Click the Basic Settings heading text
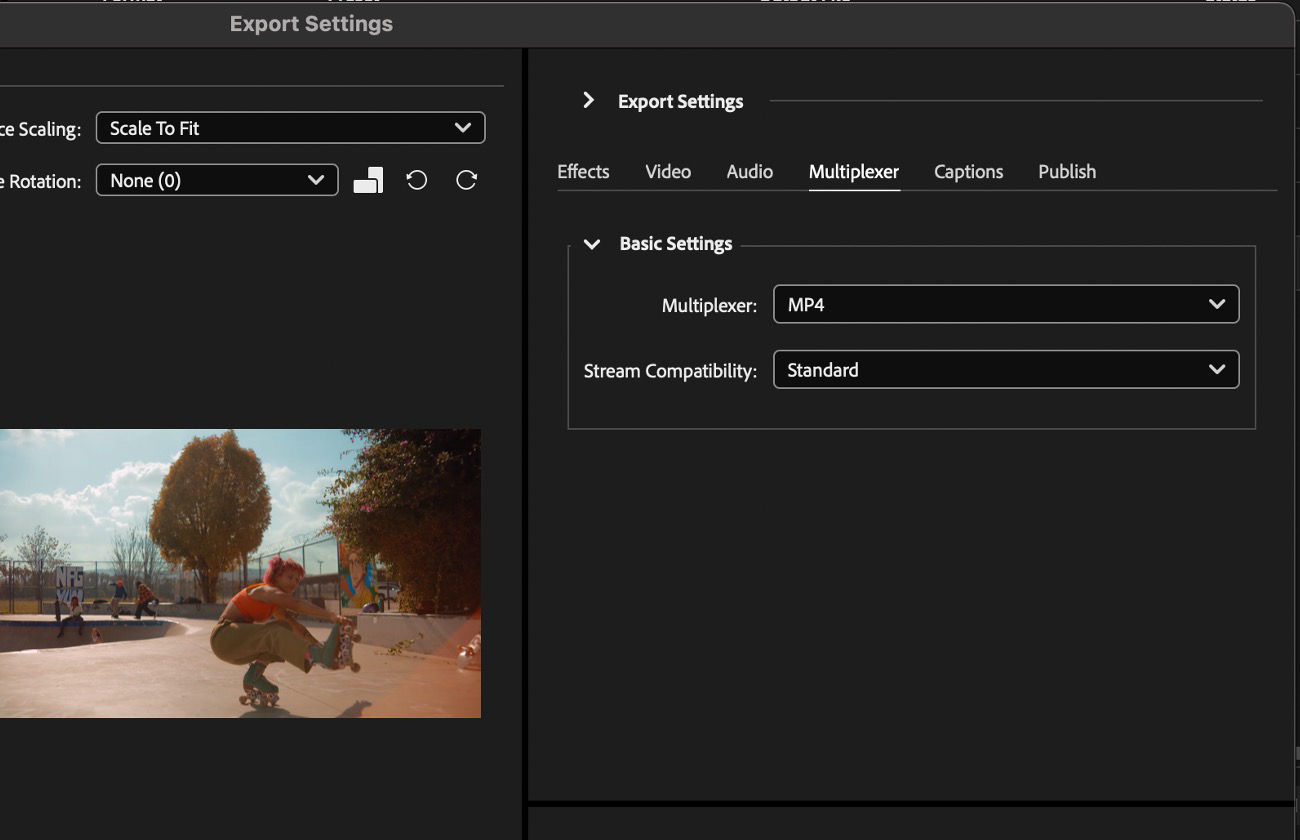 (676, 244)
